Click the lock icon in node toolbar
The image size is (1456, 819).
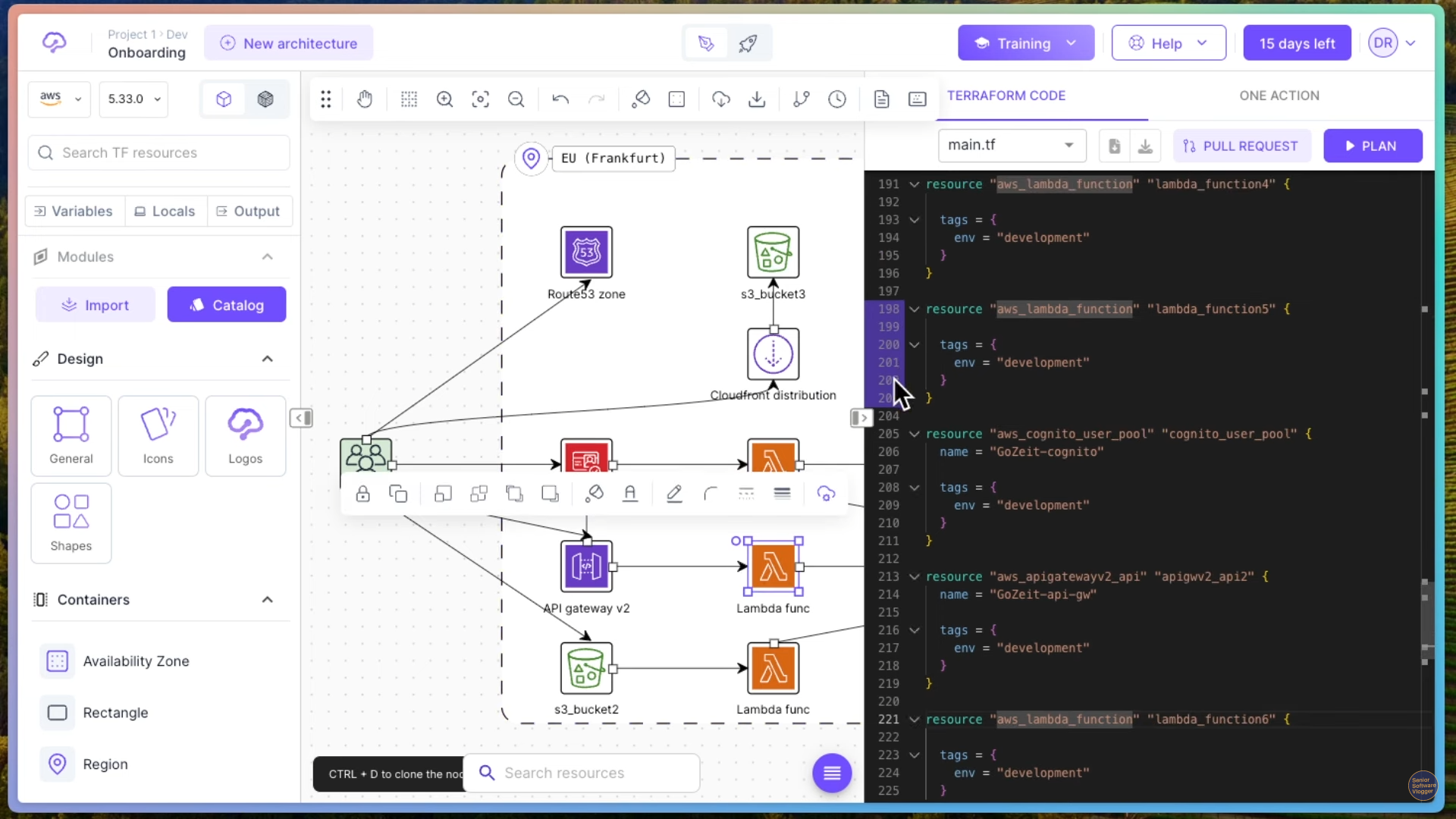[362, 494]
